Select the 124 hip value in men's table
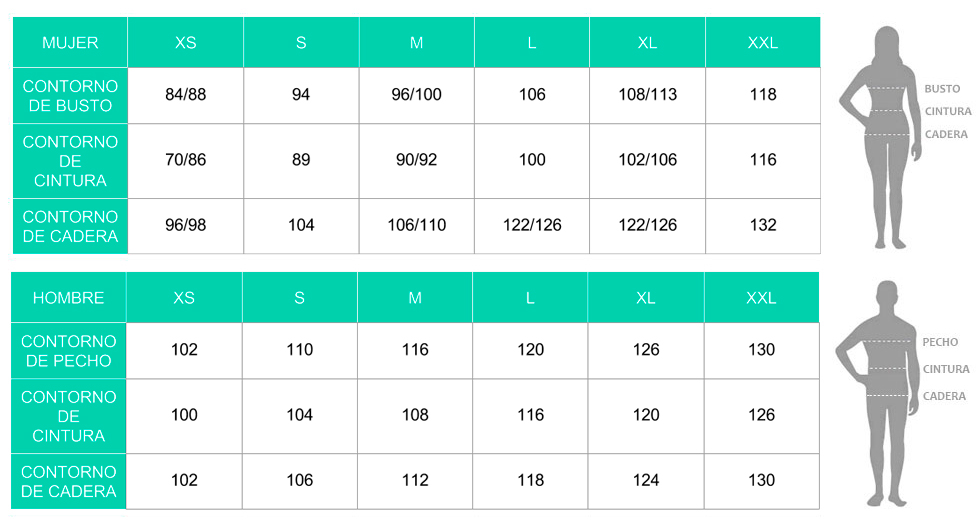The height and width of the screenshot is (525, 980). (646, 480)
